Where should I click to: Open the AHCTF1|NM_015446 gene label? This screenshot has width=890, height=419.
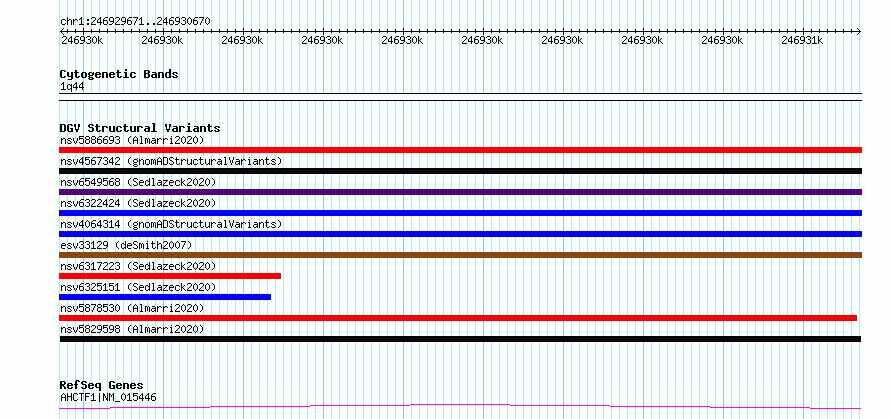[x=108, y=397]
